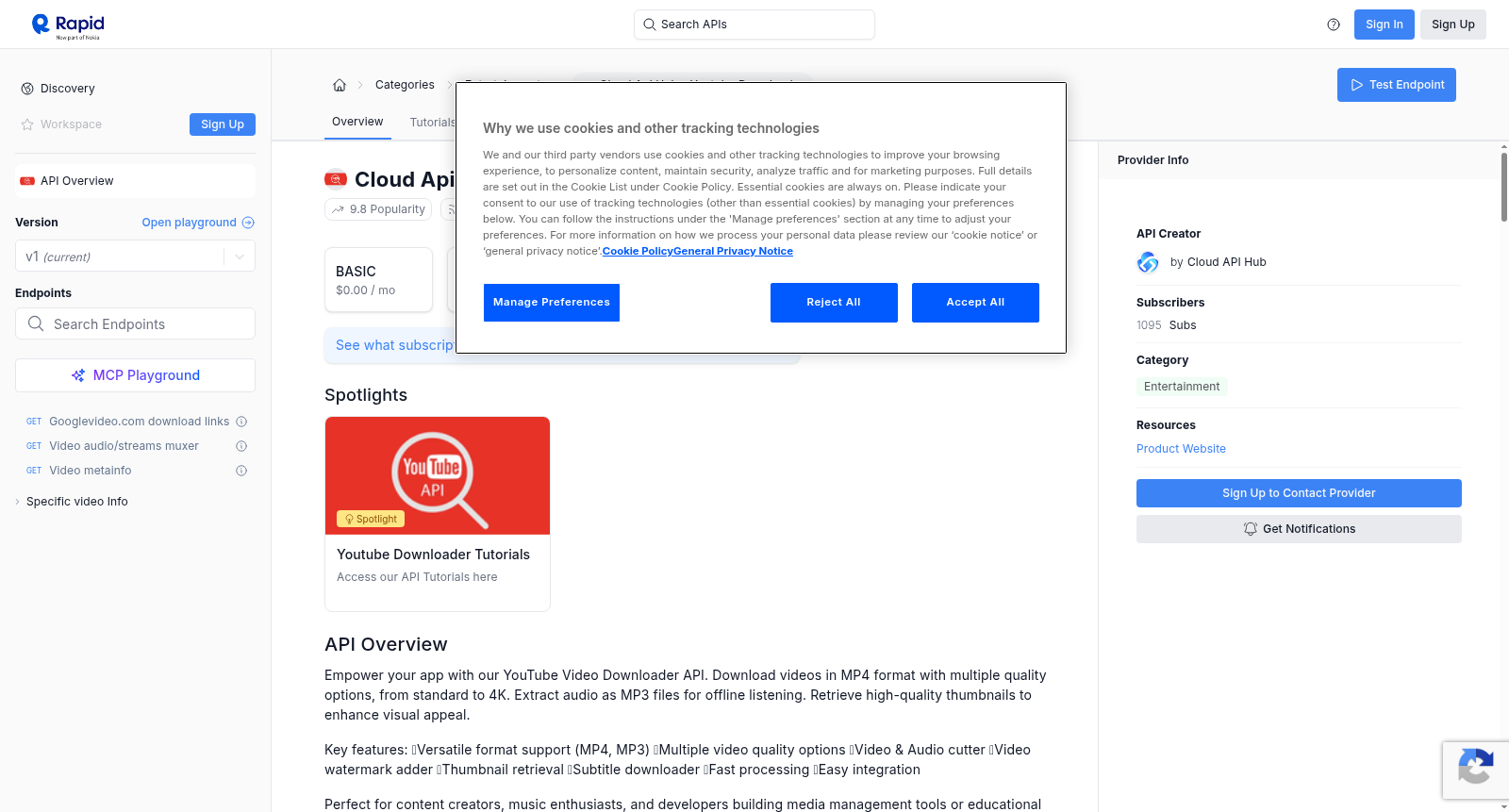Click the magnifier icon in Search Endpoints
This screenshot has height=812, width=1509.
click(36, 323)
